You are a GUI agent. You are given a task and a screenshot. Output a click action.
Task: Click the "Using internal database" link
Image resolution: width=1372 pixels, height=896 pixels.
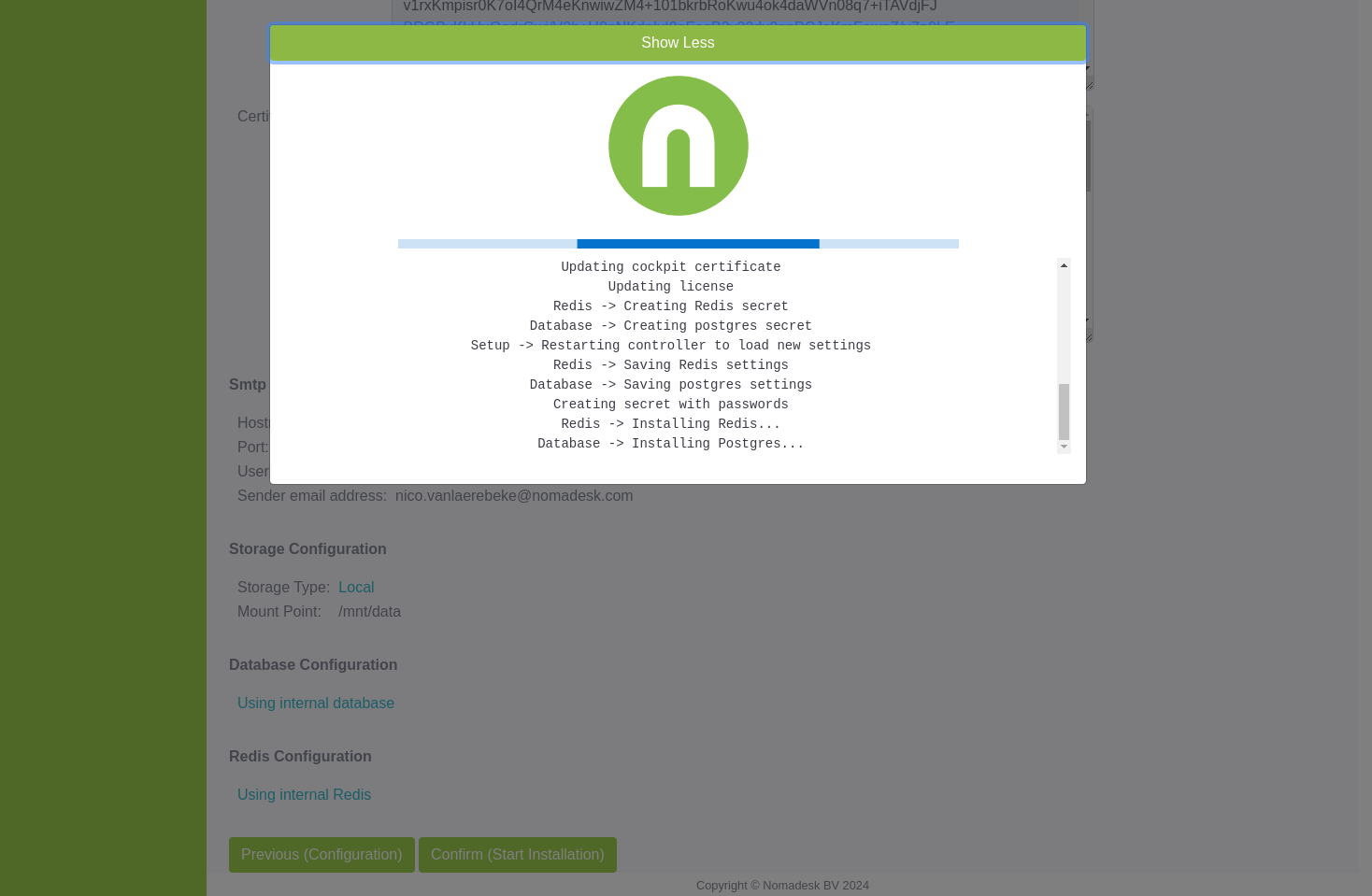[316, 704]
